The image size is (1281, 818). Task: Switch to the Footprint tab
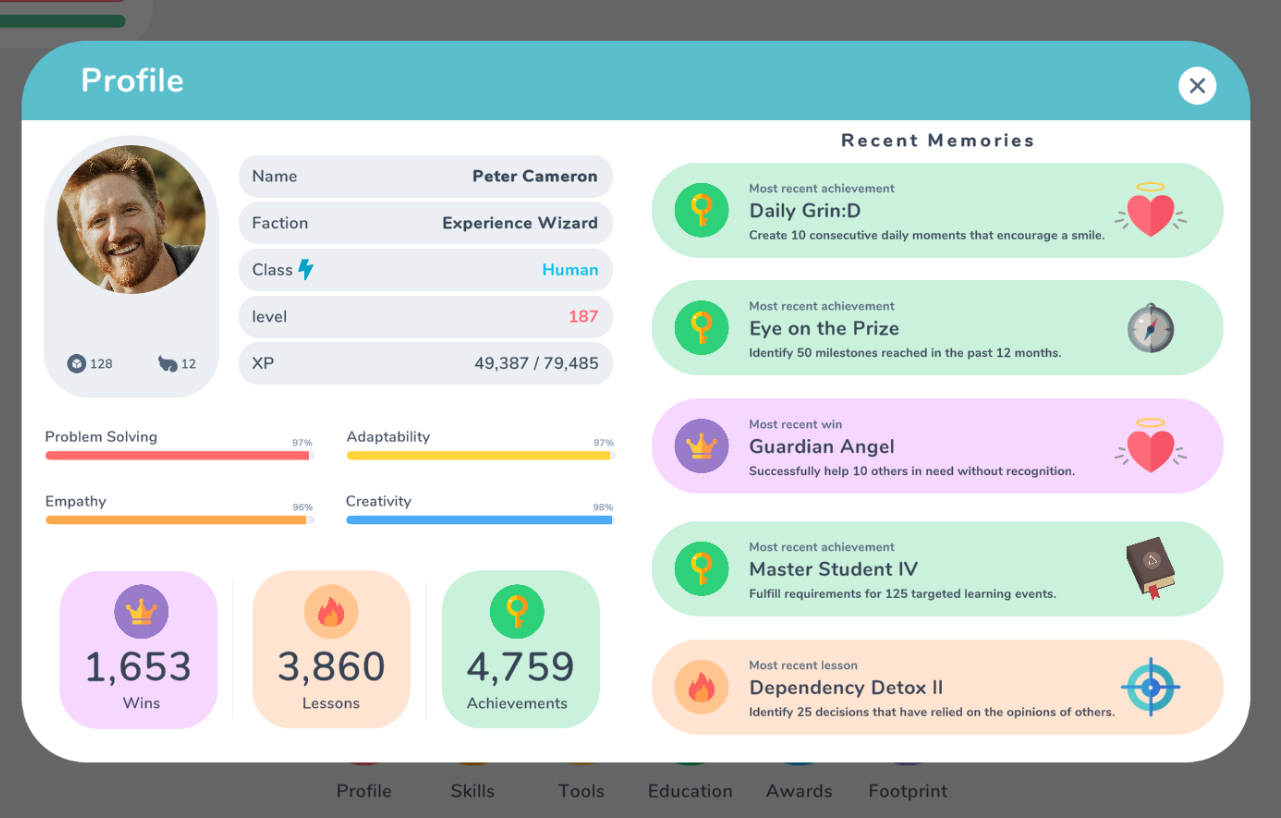coord(907,791)
